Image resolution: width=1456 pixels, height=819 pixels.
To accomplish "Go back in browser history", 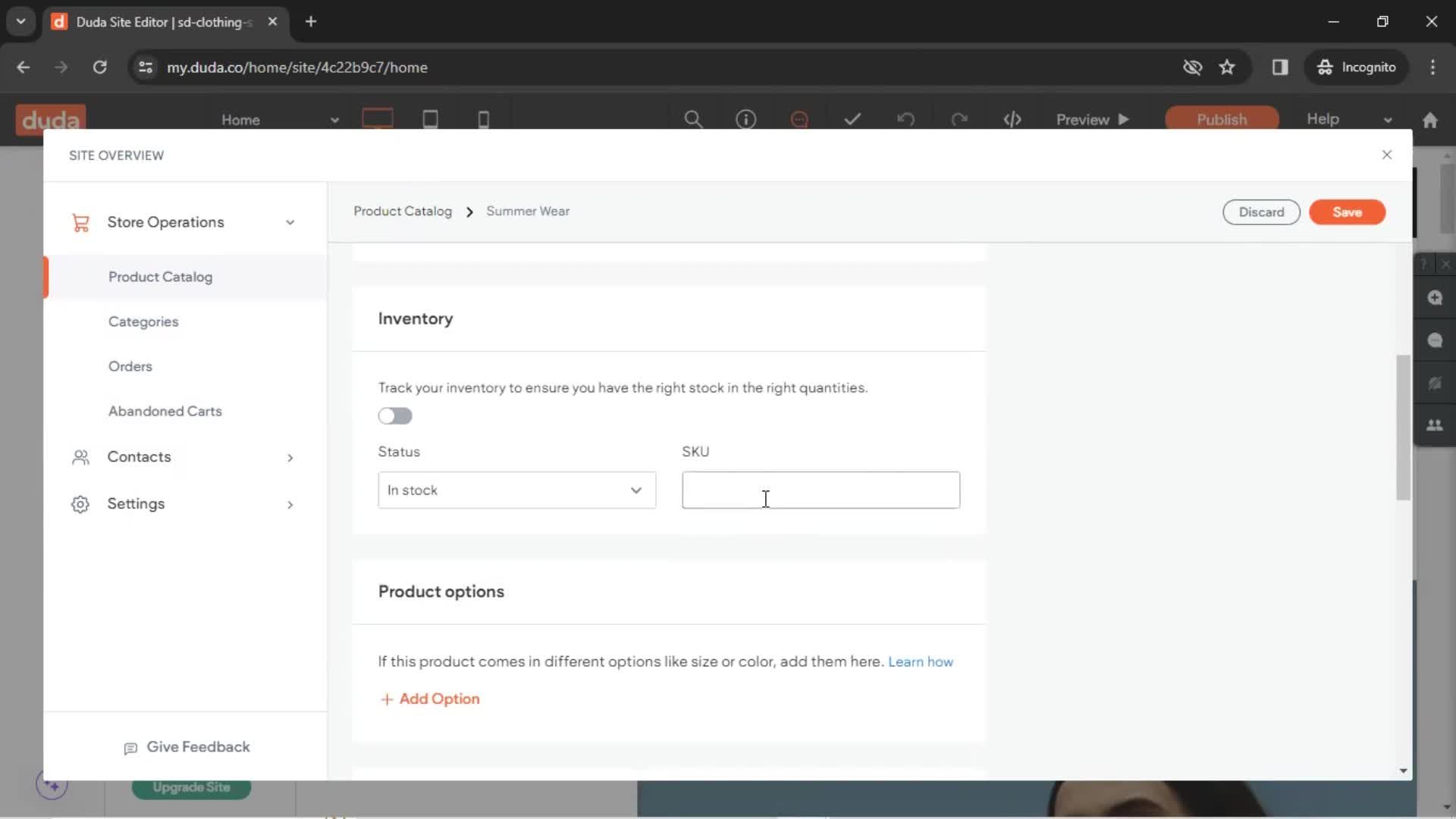I will tap(24, 67).
